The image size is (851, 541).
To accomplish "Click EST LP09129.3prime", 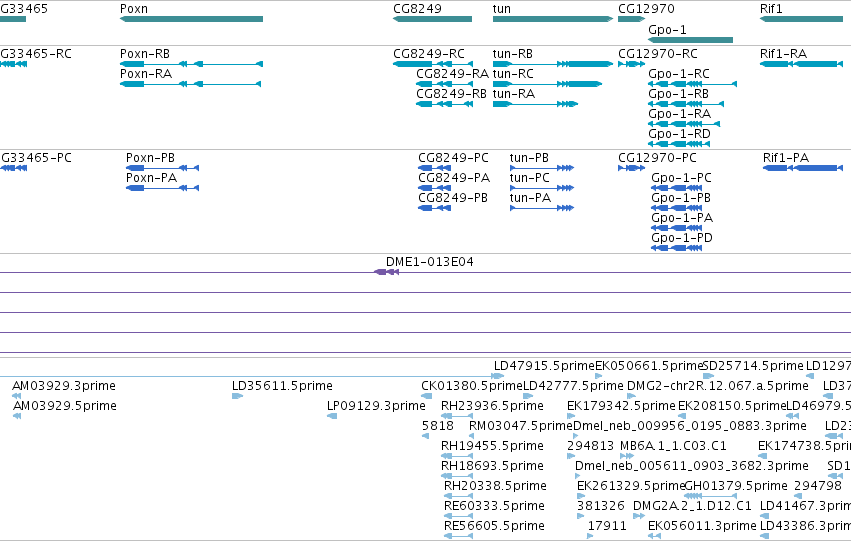I will point(332,416).
